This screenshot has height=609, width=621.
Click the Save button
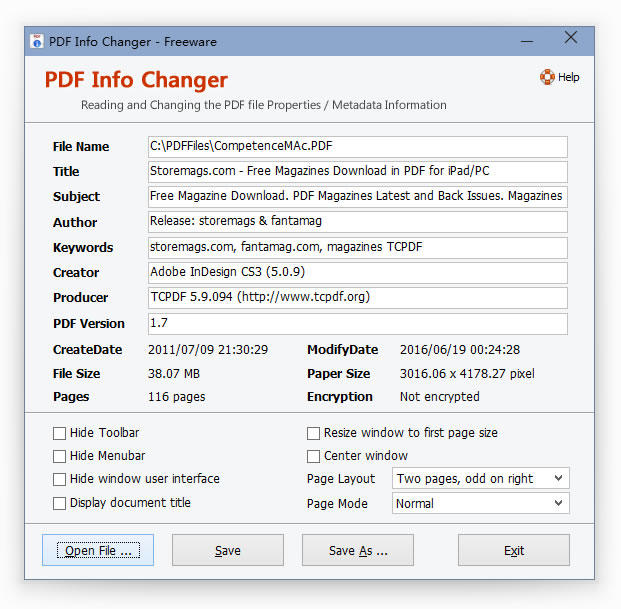click(x=227, y=550)
